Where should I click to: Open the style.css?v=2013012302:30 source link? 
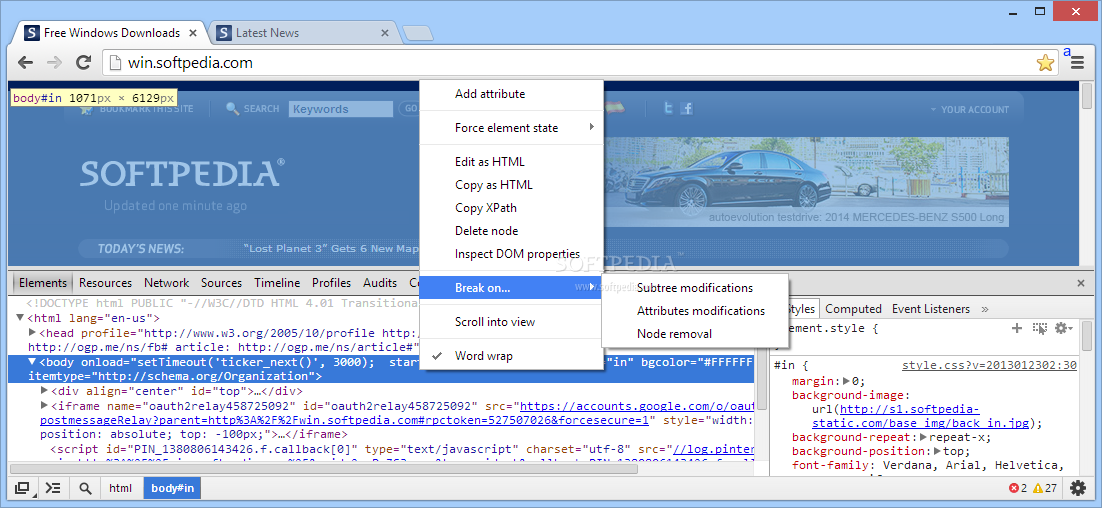coord(989,365)
